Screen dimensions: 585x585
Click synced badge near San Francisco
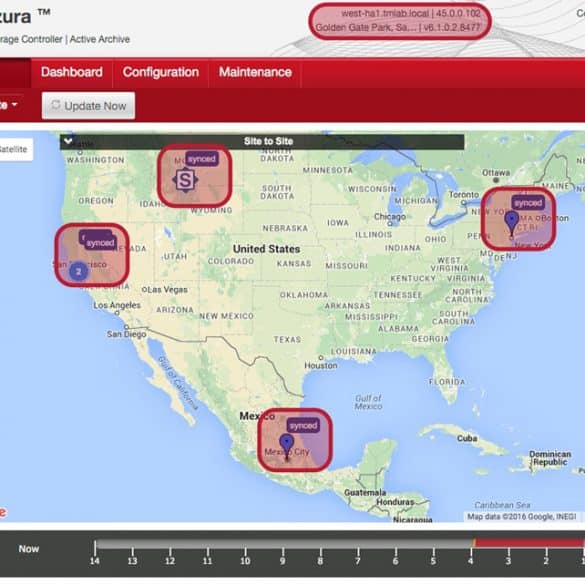click(100, 243)
